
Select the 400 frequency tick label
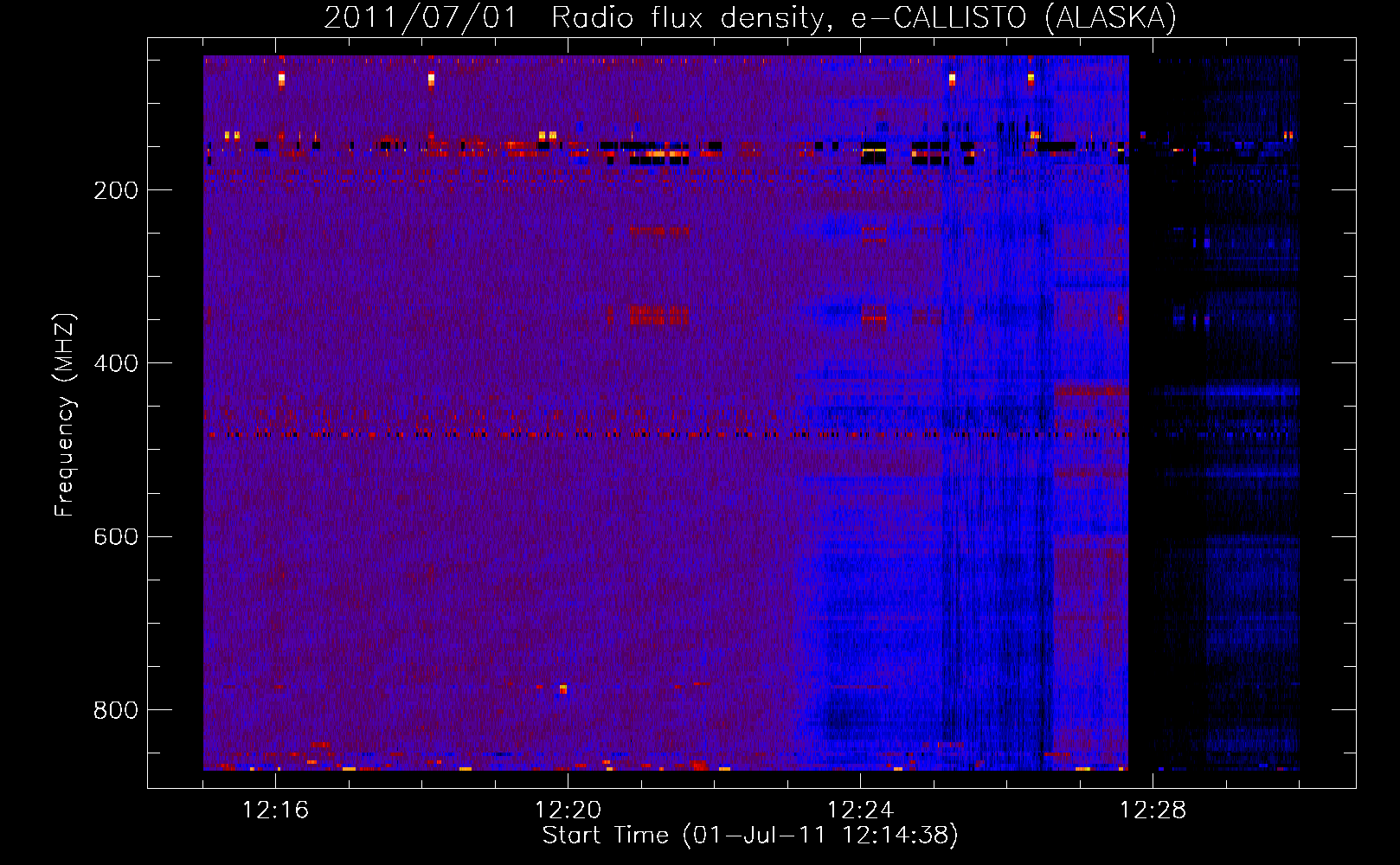click(116, 363)
